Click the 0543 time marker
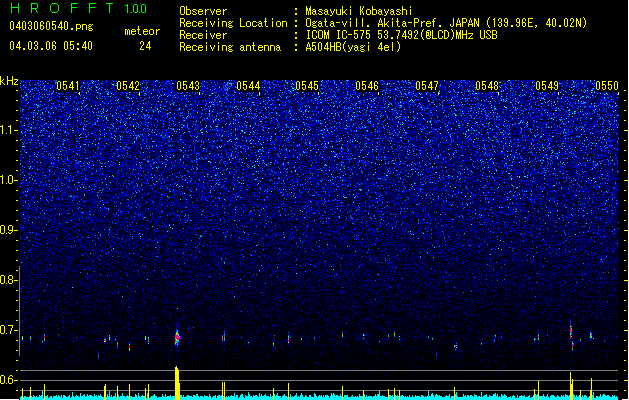The height and width of the screenshot is (400, 629). (x=188, y=86)
